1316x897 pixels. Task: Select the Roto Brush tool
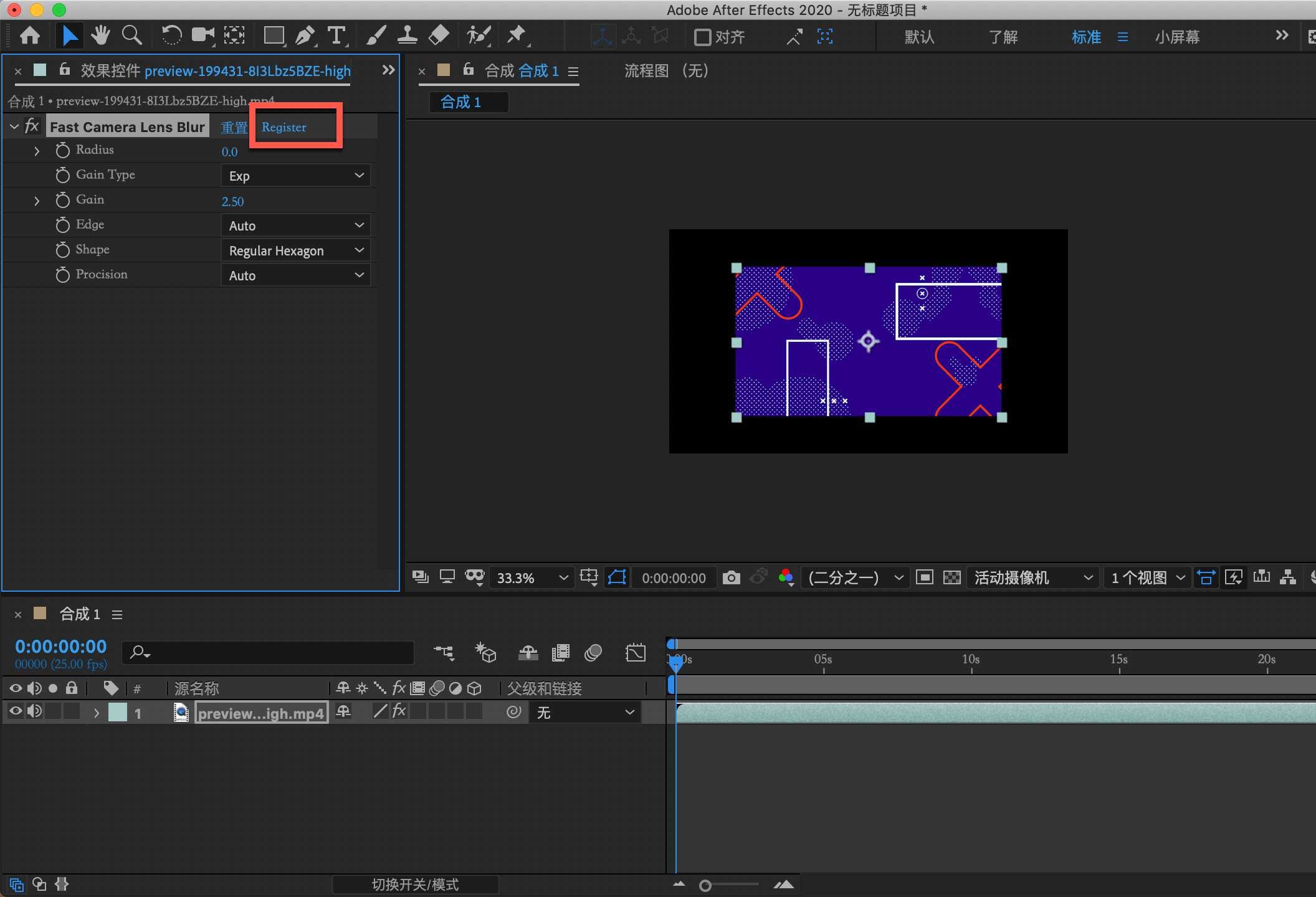coord(479,36)
